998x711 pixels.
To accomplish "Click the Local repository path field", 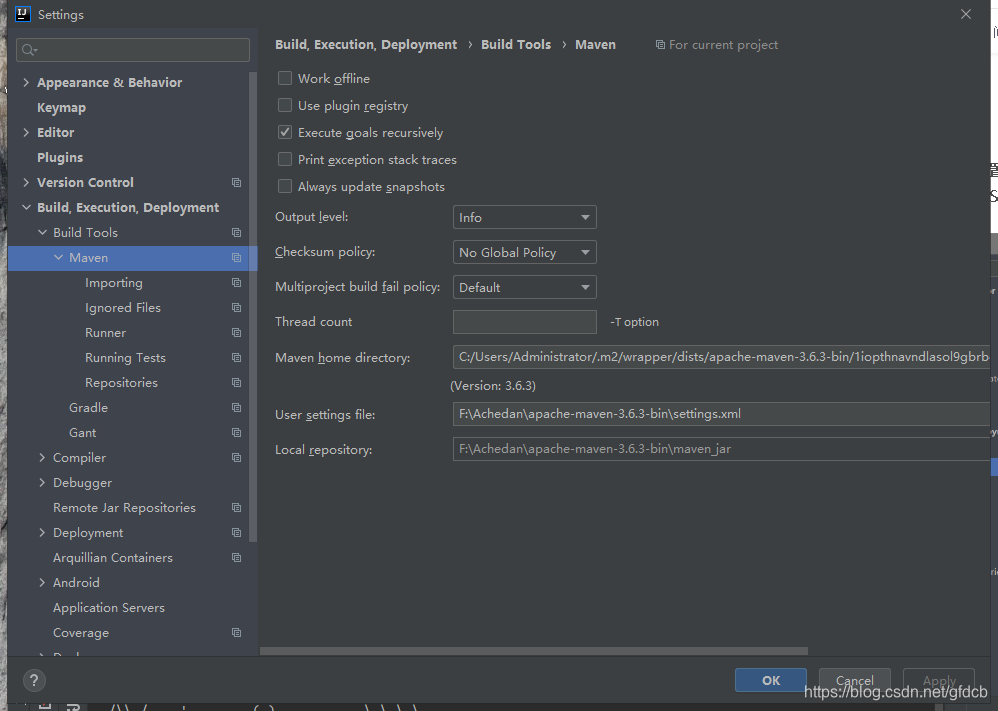I will pos(721,449).
